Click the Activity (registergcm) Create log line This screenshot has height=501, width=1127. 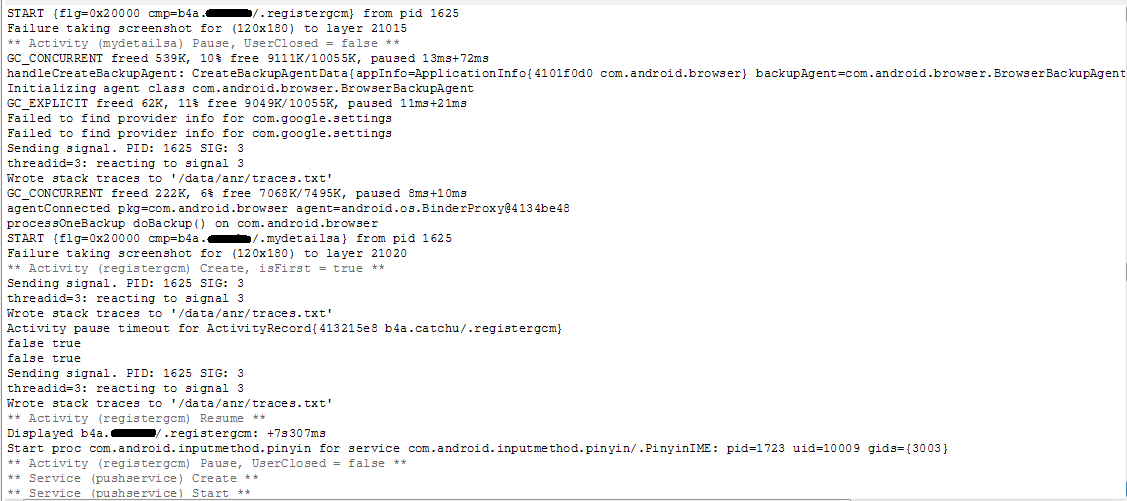point(196,268)
